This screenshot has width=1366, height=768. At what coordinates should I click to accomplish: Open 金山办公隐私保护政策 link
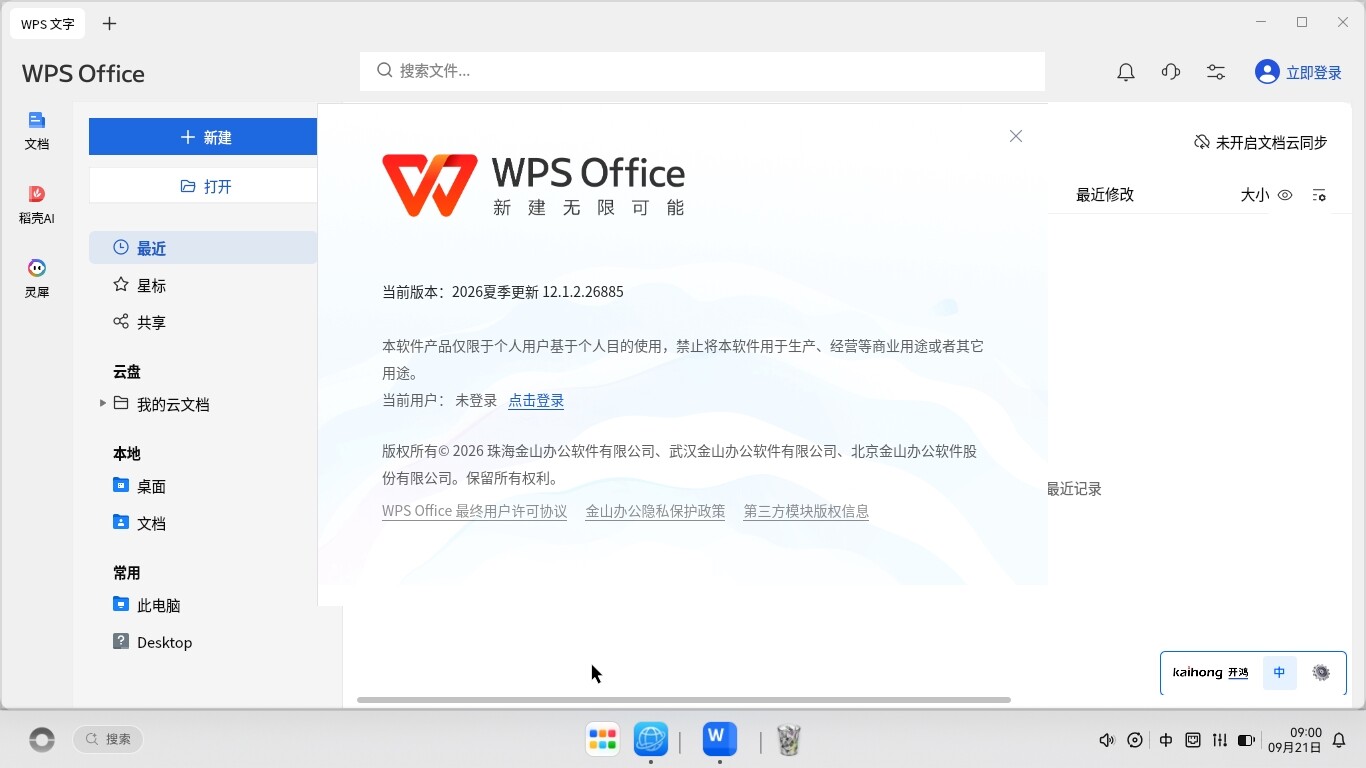tap(655, 511)
